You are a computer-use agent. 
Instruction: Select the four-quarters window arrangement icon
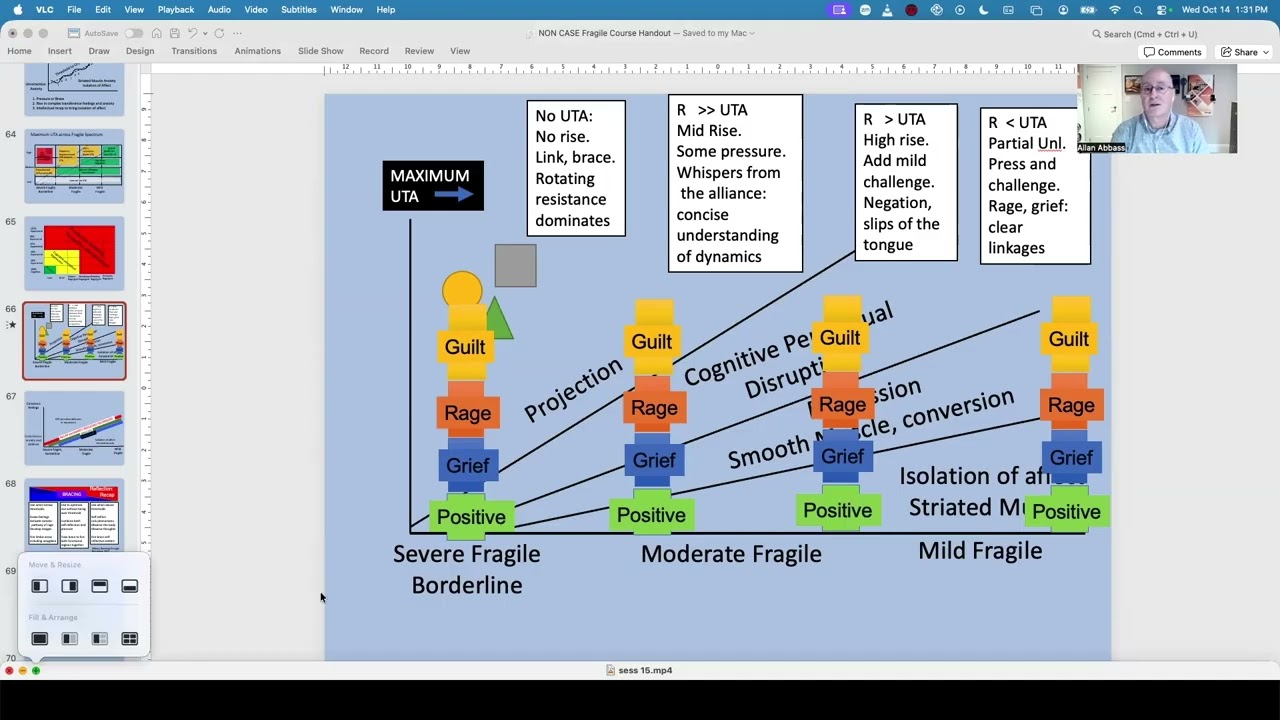pos(130,639)
